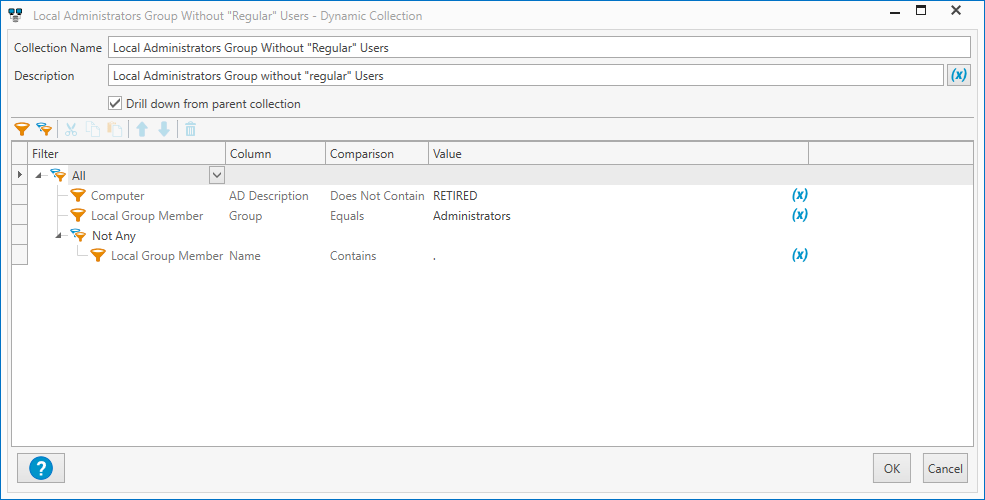Click the Add Value Filter funnel icon

(x=21, y=129)
